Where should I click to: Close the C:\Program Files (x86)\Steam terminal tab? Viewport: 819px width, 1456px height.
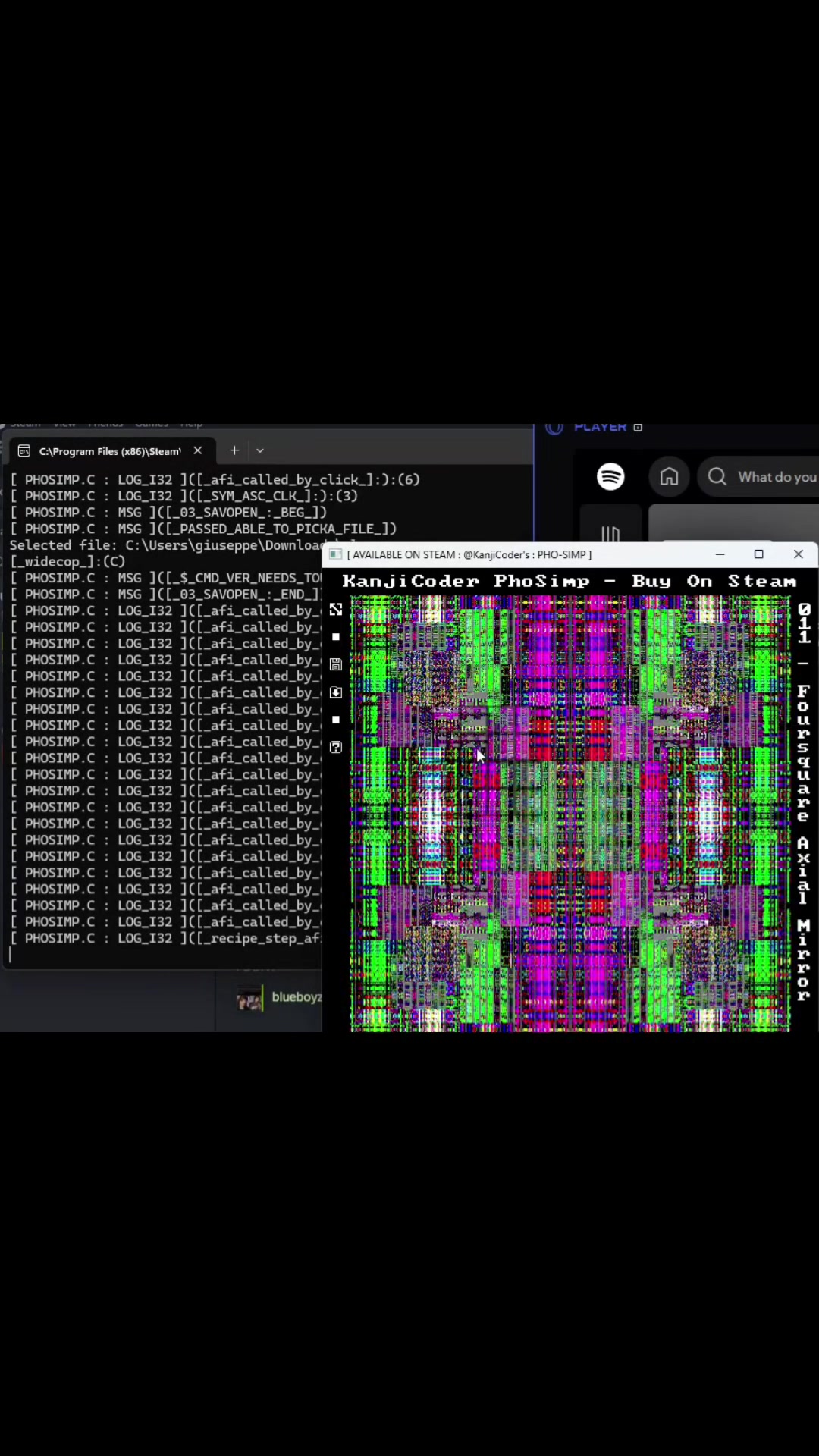198,450
